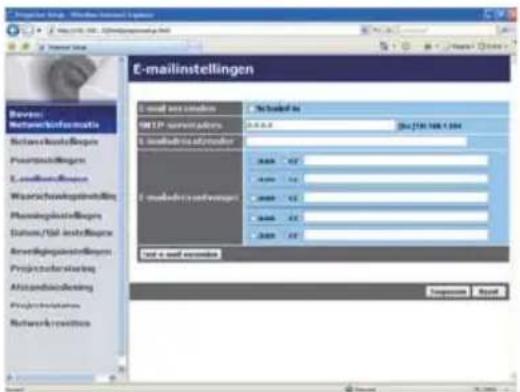Click the fifth recipient address field
This screenshot has width=520, height=392.
pyautogui.click(x=395, y=235)
